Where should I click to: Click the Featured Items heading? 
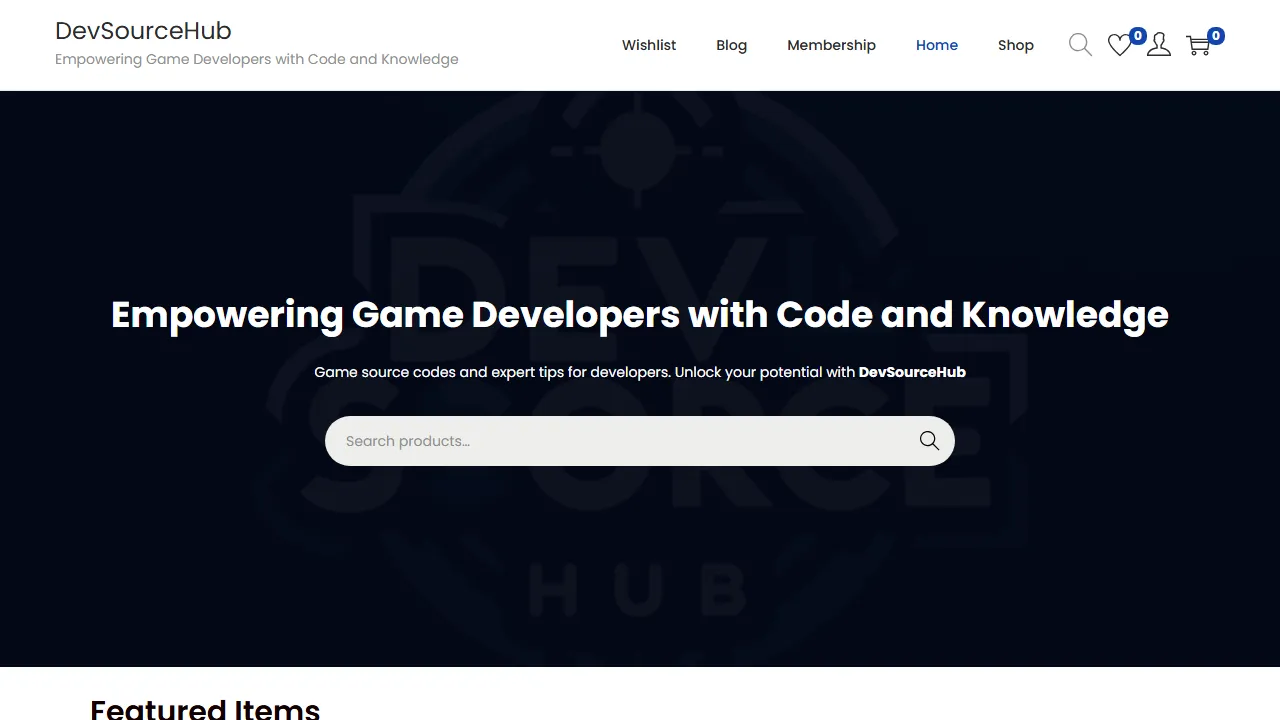(x=205, y=708)
